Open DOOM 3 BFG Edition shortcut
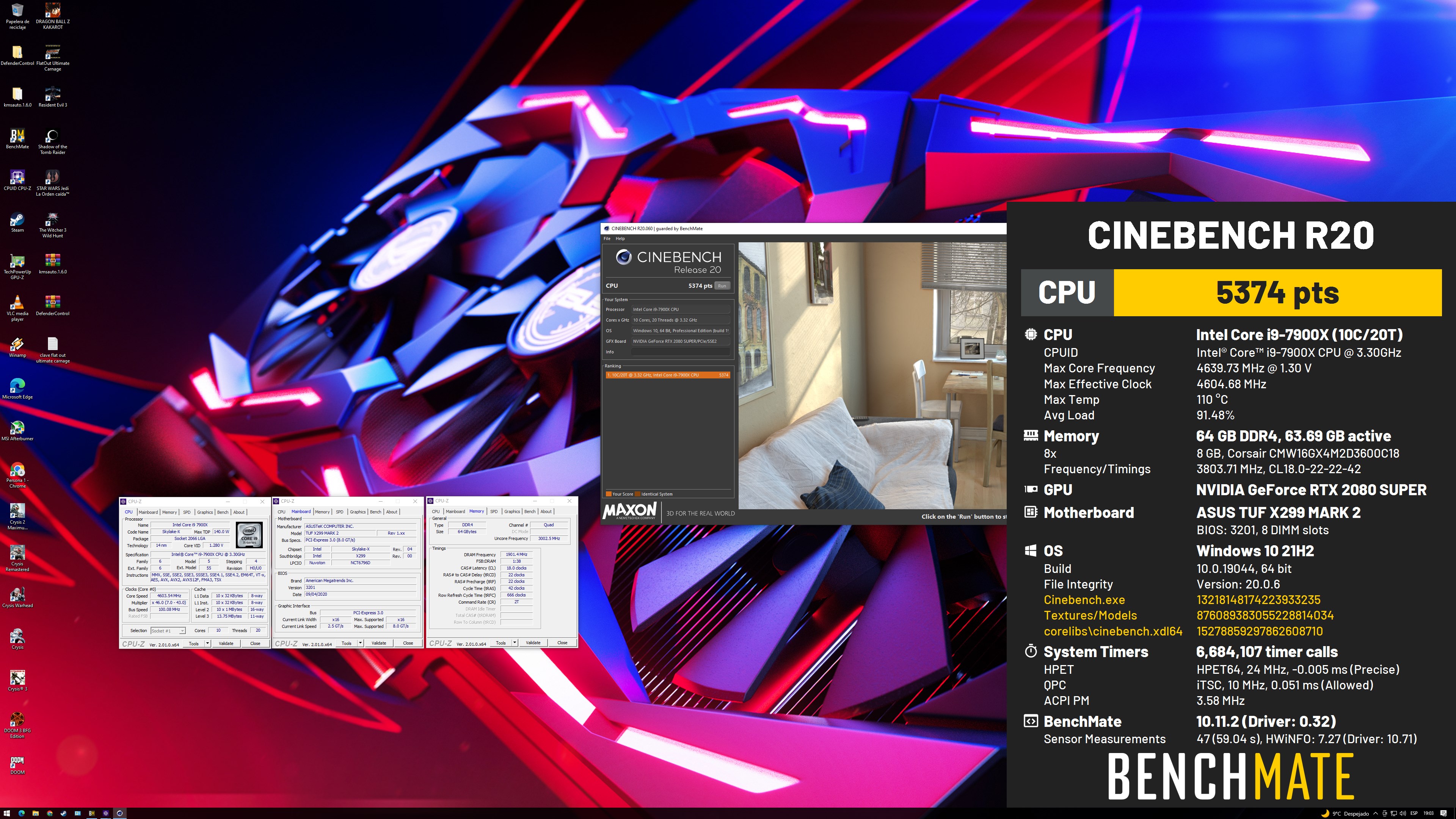 pos(17,726)
